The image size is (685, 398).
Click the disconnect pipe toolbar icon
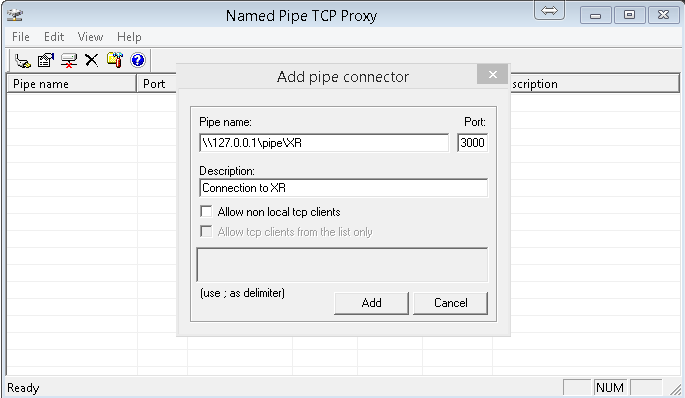69,60
